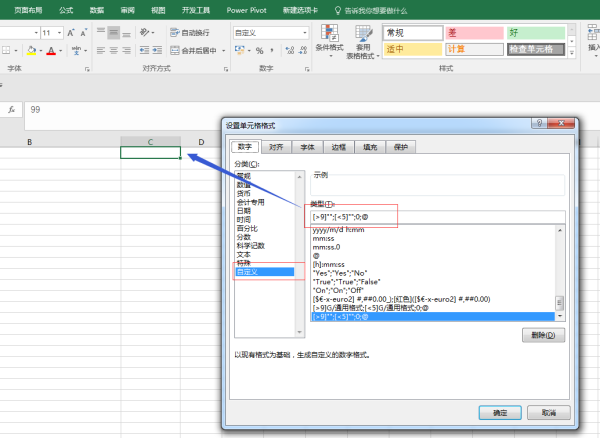This screenshot has width=600, height=438.
Task: Switch to the 保护 tab in dialog
Action: (400, 146)
